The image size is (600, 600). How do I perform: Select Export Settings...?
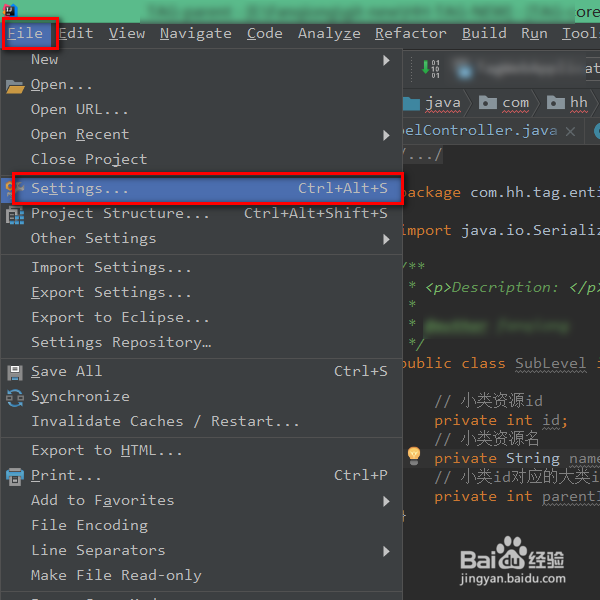(201, 293)
